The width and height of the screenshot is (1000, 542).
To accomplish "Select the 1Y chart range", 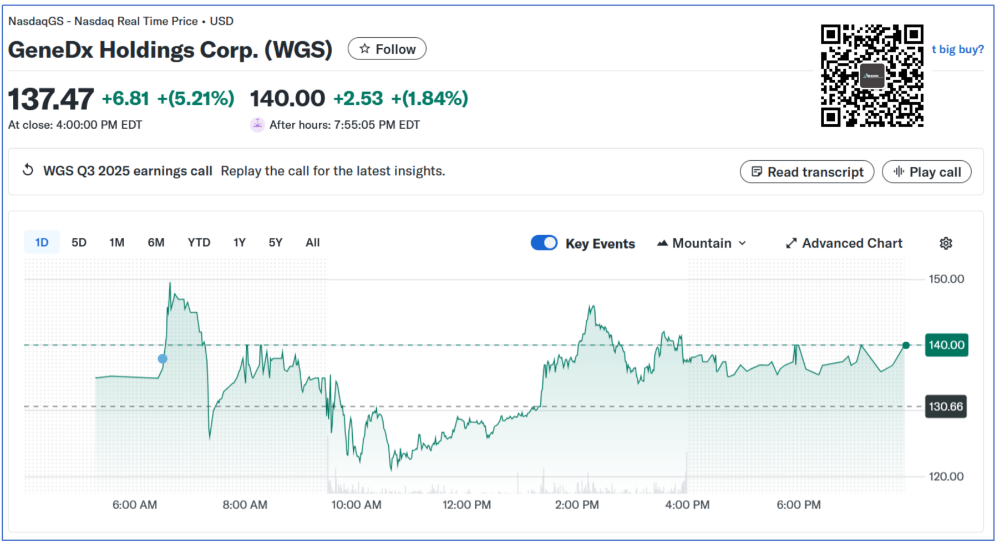I will pos(240,242).
